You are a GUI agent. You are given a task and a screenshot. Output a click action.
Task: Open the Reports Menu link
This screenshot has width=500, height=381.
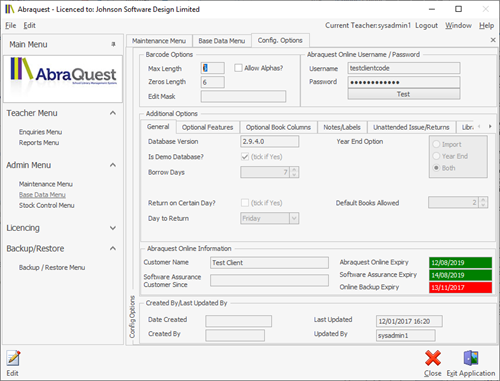pos(39,143)
